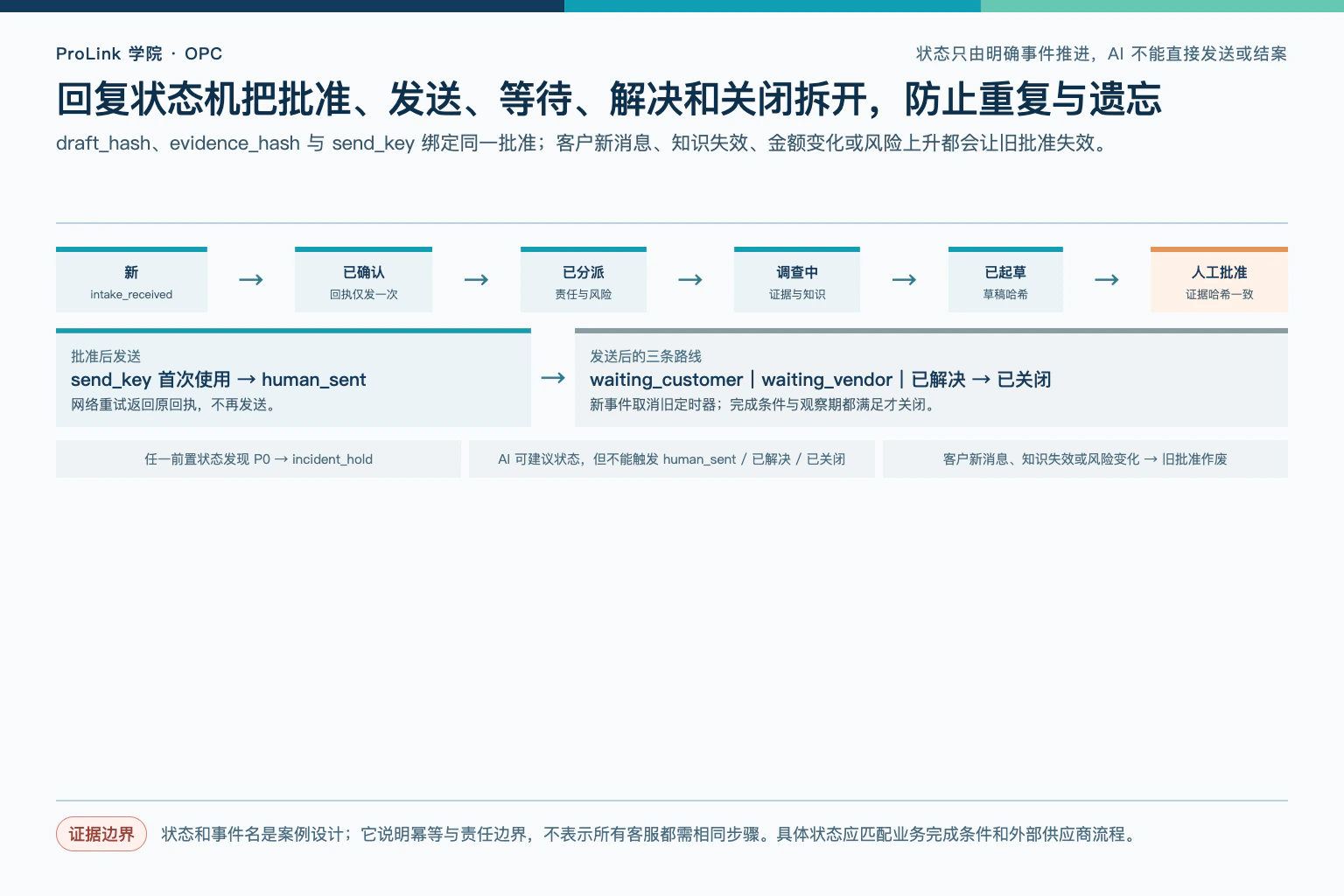Click the text 'send_key 首次使用 → human_sent'
This screenshot has width=1344, height=896.
(x=219, y=380)
